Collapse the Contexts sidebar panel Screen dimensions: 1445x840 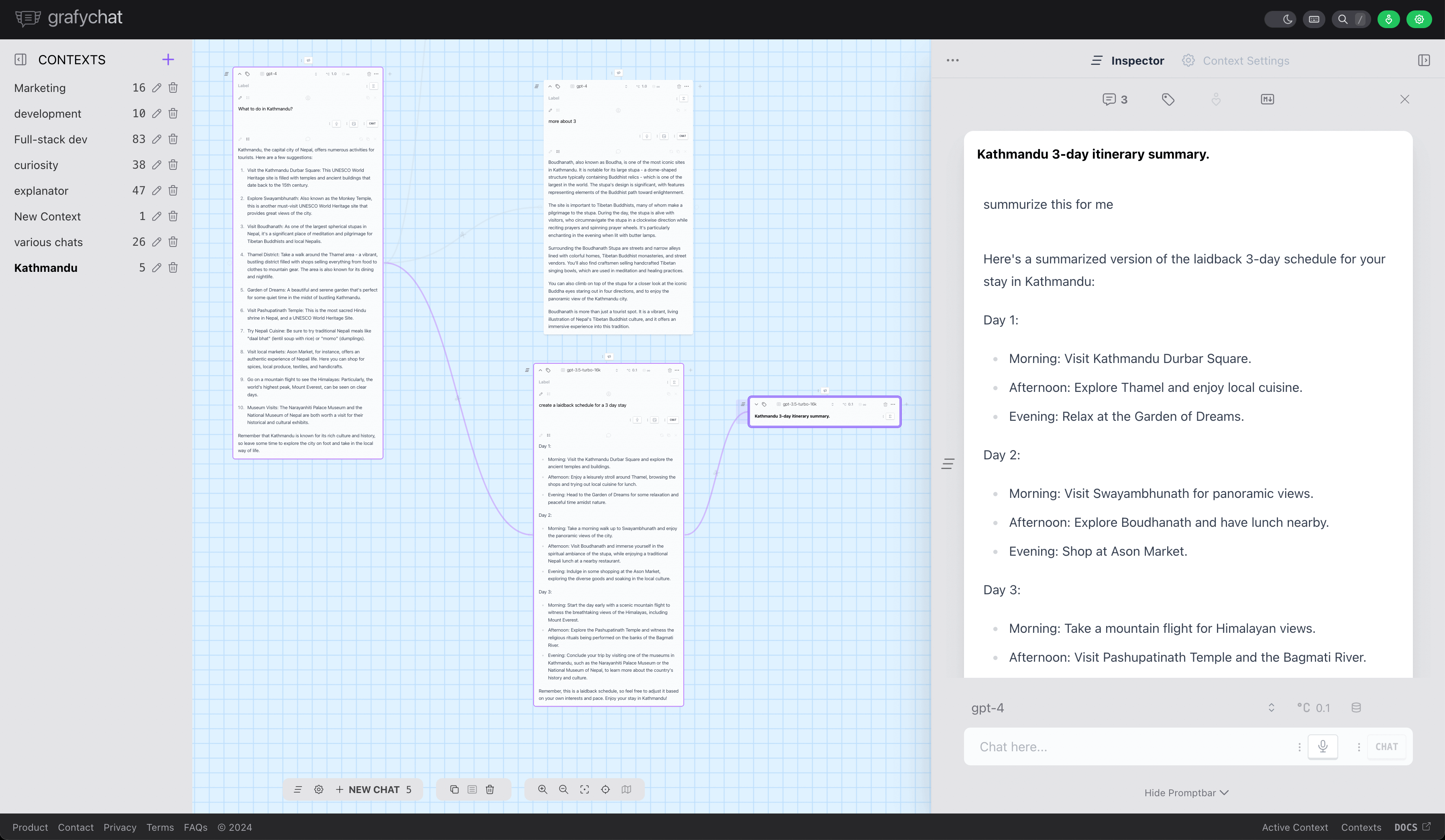20,60
